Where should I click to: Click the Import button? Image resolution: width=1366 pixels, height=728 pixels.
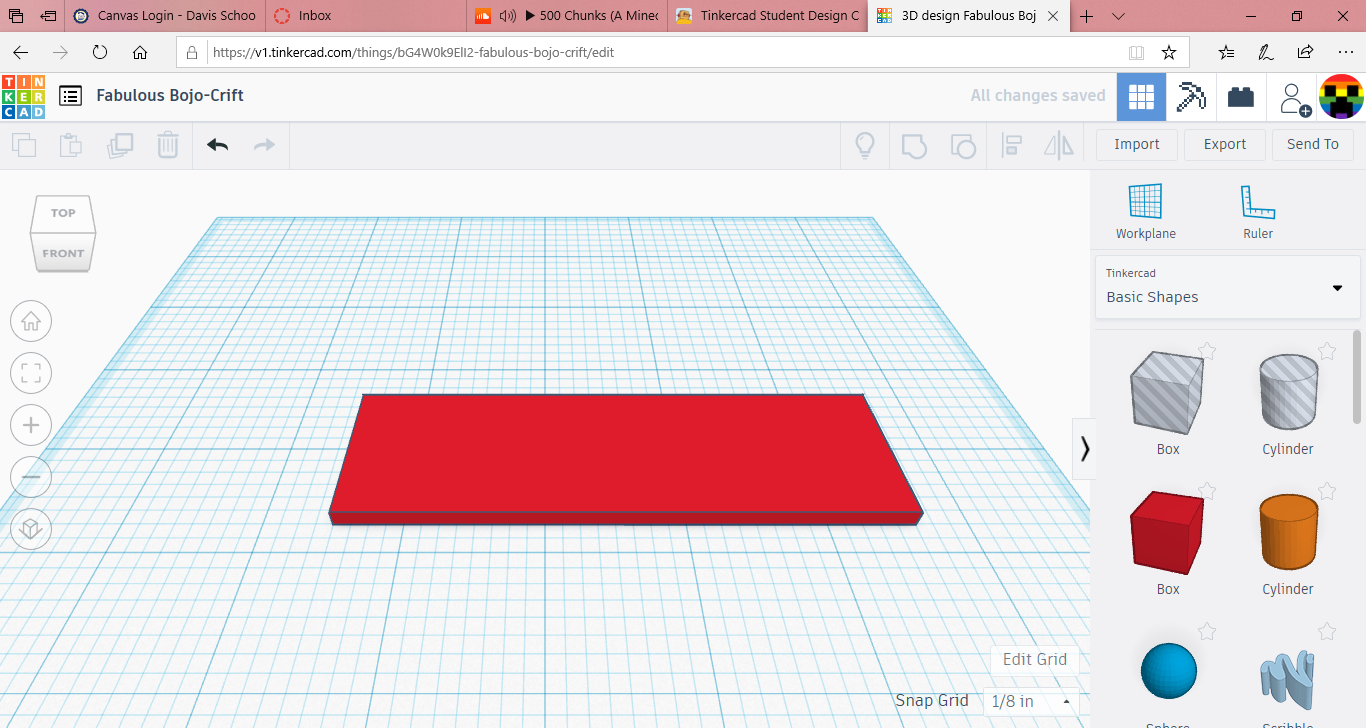tap(1137, 144)
